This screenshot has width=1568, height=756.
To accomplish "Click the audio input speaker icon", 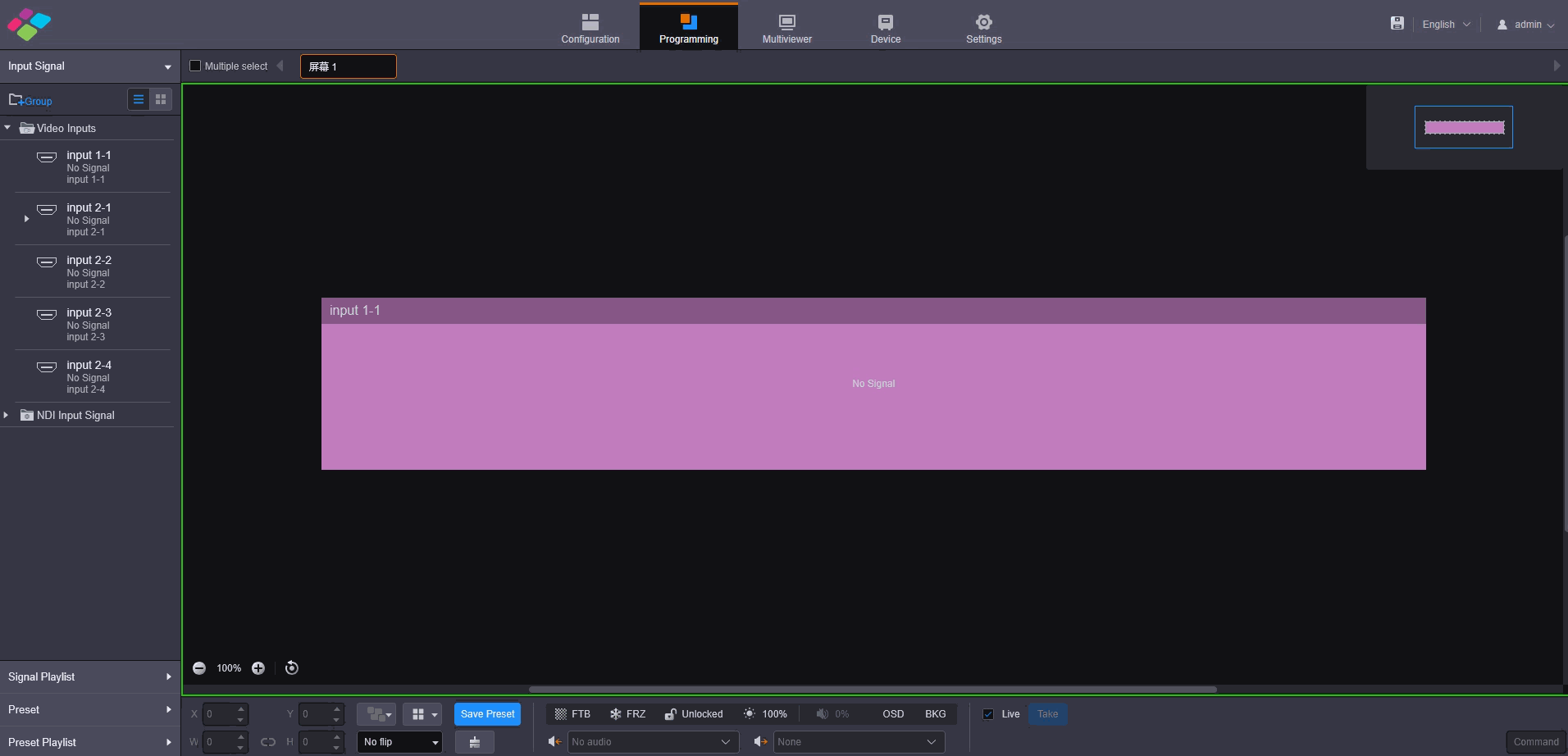I will point(554,742).
